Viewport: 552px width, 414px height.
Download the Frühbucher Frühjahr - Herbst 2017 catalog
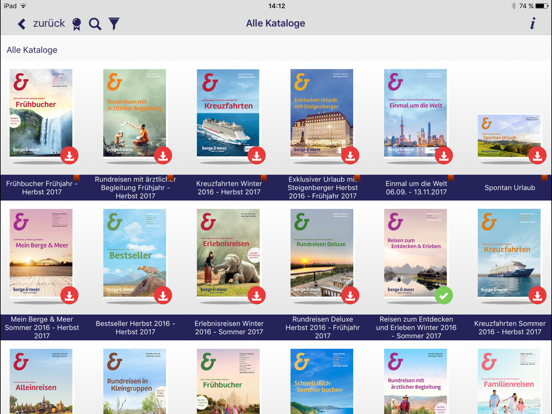pyautogui.click(x=69, y=155)
